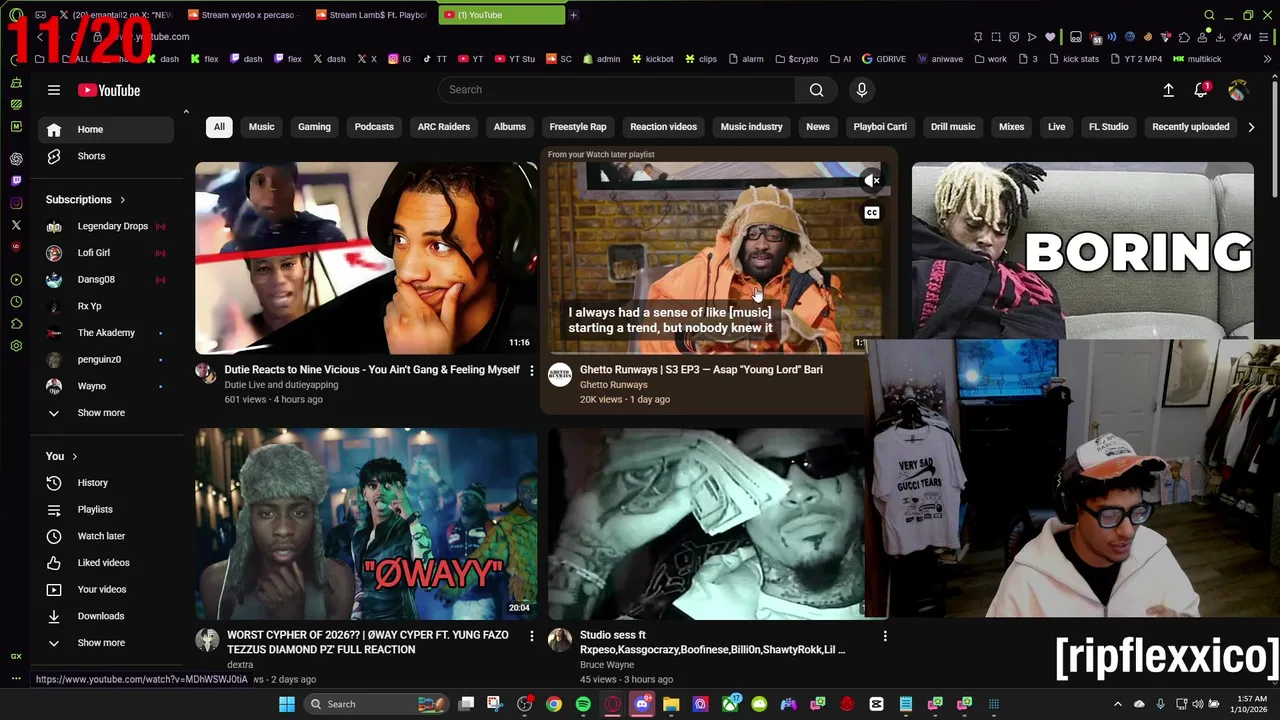The image size is (1280, 720).
Task: Click the YouTube logo
Action: (x=109, y=90)
